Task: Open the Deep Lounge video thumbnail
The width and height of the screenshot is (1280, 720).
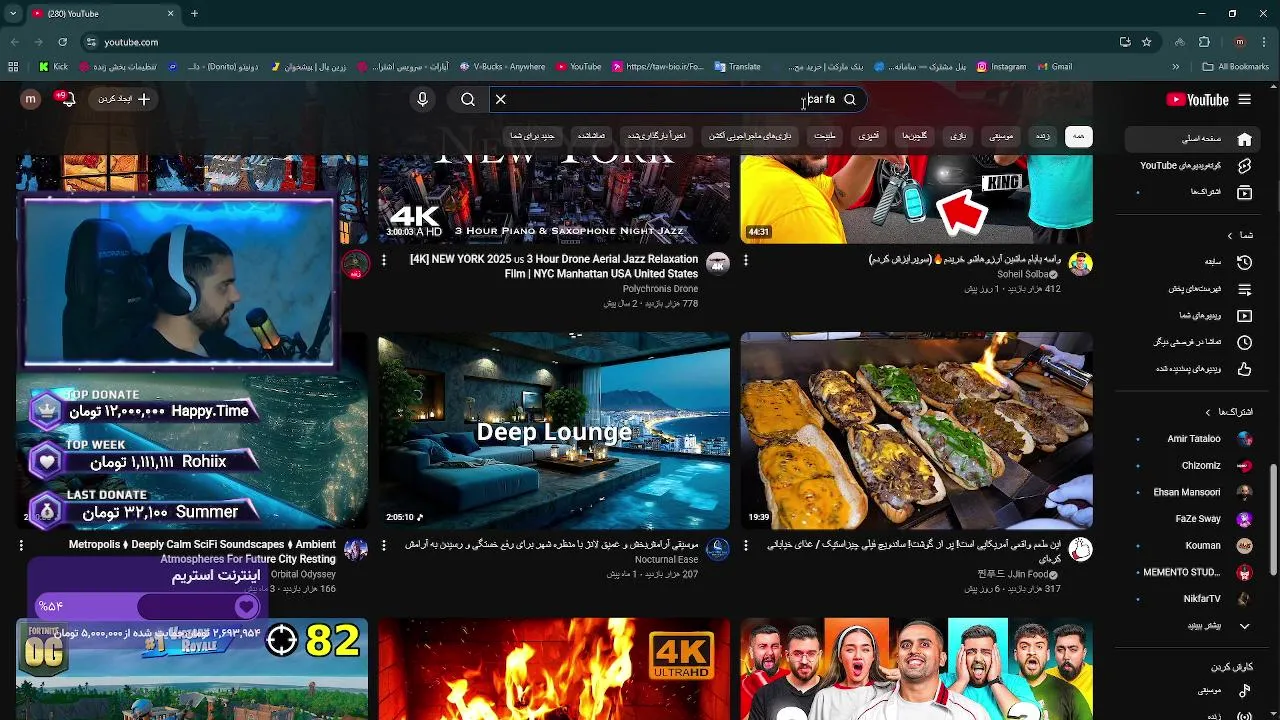Action: pyautogui.click(x=554, y=430)
